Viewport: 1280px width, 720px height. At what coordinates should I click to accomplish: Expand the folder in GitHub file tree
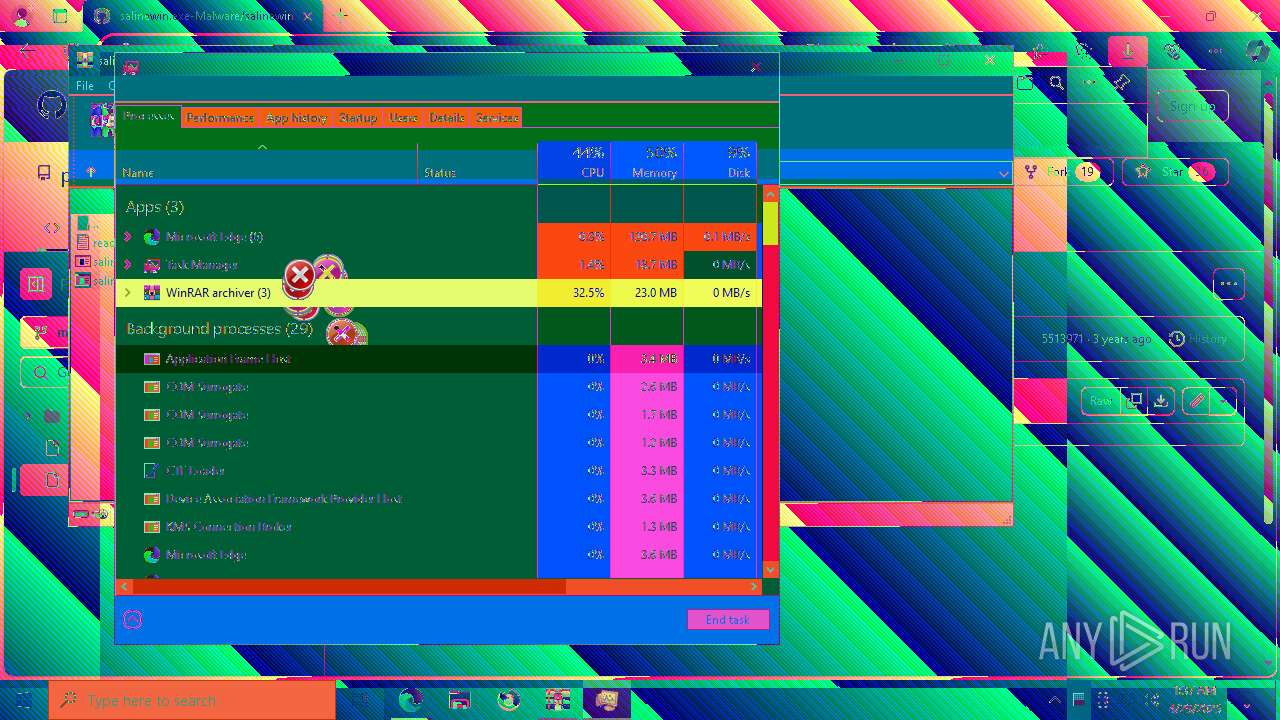(x=29, y=416)
